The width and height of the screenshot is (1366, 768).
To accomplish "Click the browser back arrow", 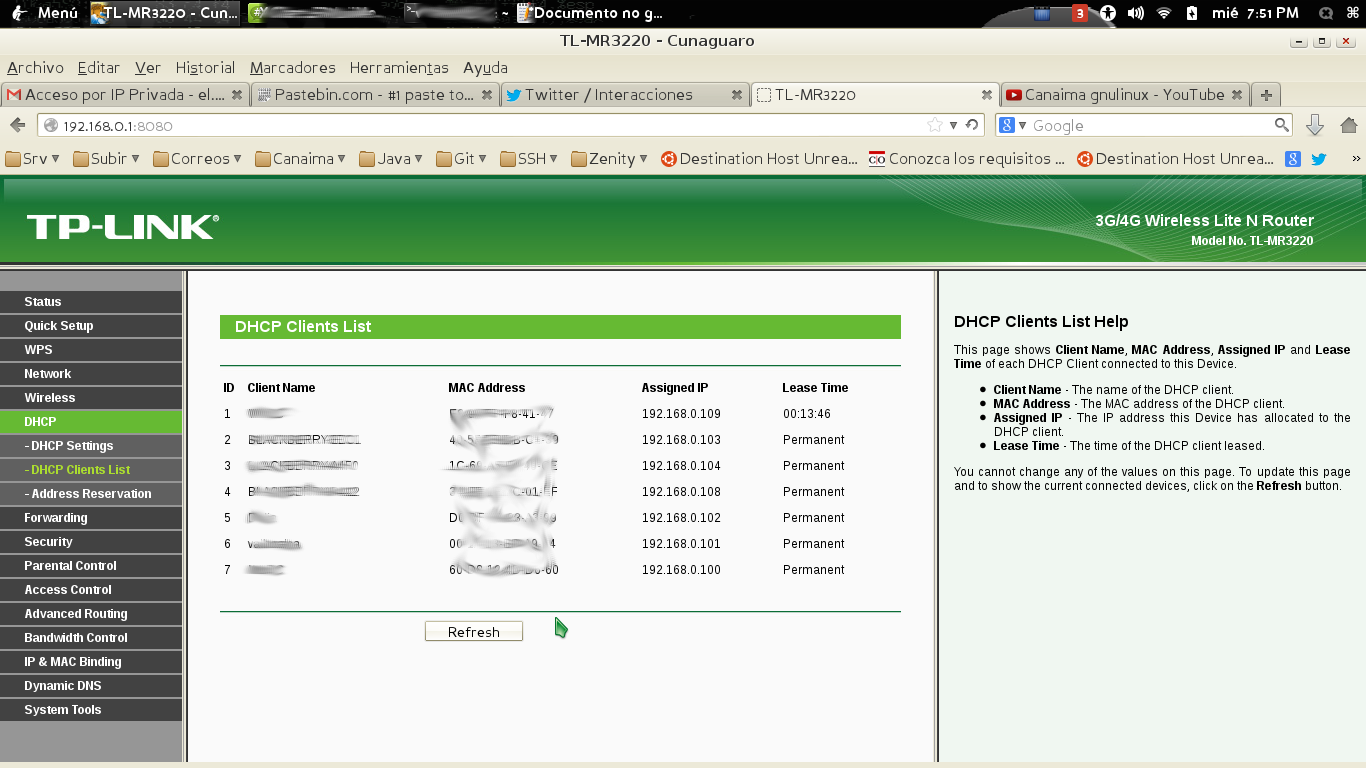I will click(x=17, y=125).
